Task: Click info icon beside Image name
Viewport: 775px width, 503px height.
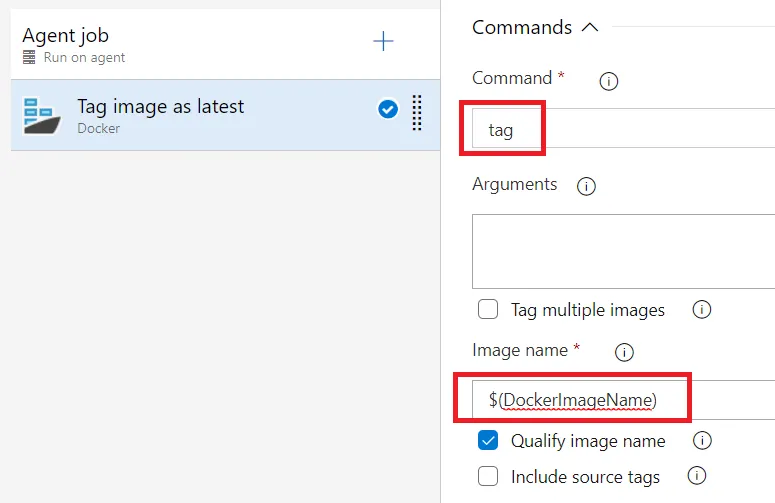Action: tap(624, 352)
